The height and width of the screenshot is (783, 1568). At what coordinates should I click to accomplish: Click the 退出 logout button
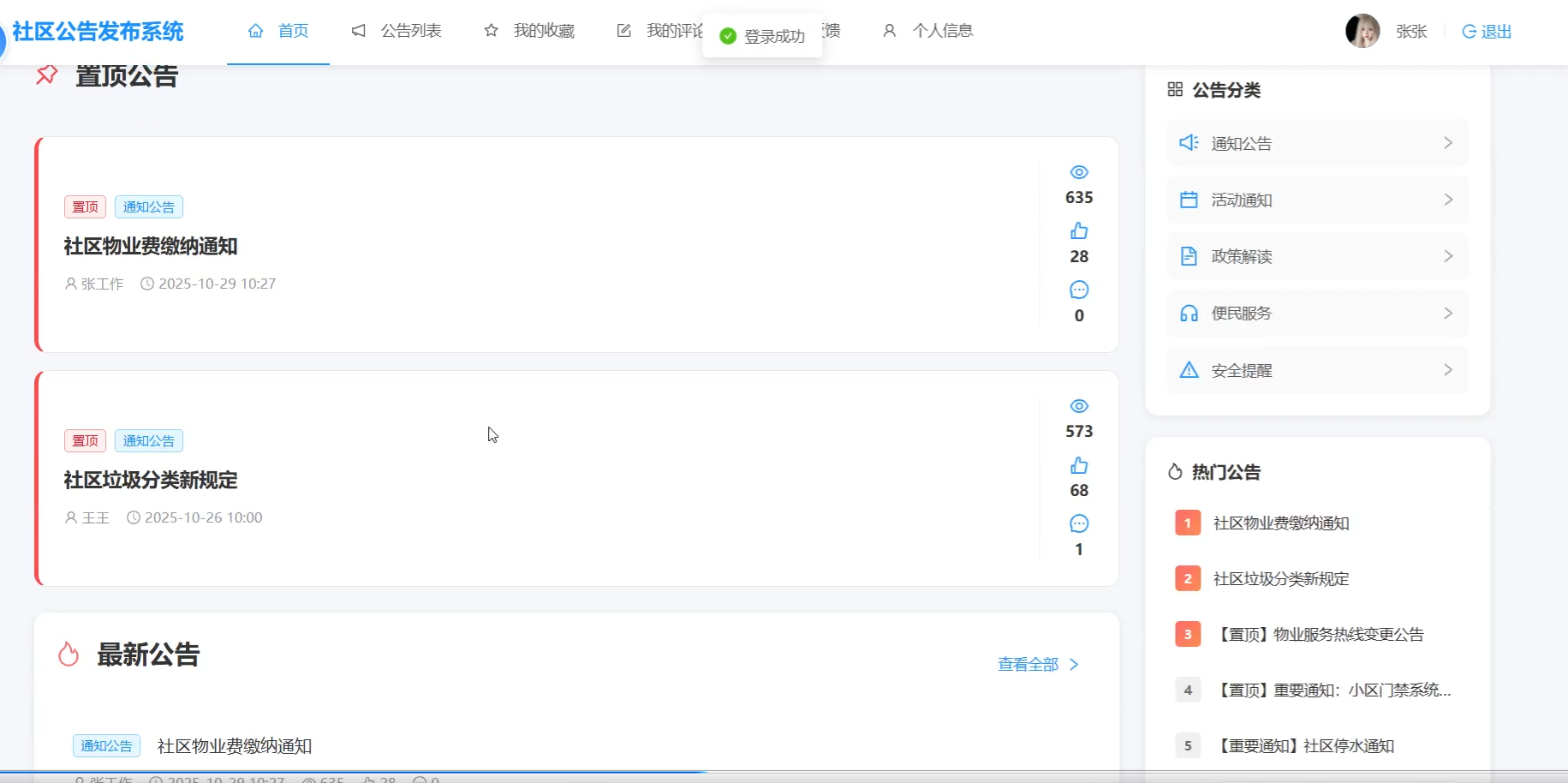coord(1487,32)
